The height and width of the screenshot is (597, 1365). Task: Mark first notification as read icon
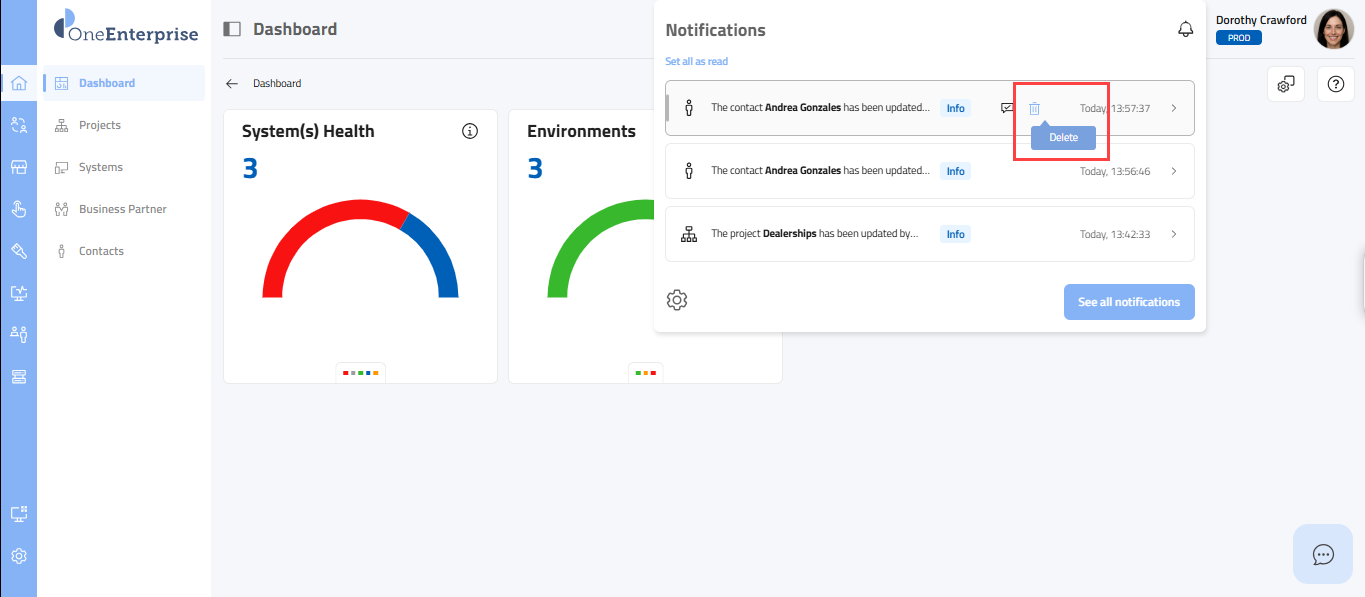tap(1007, 108)
